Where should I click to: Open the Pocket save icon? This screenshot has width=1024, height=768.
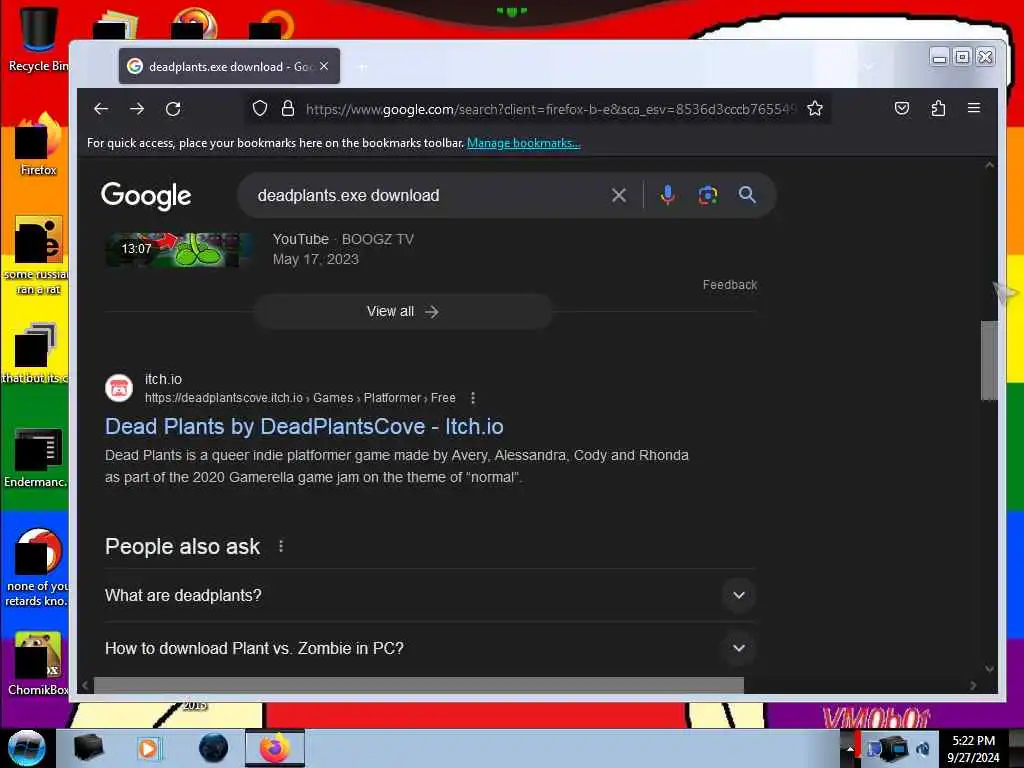902,108
